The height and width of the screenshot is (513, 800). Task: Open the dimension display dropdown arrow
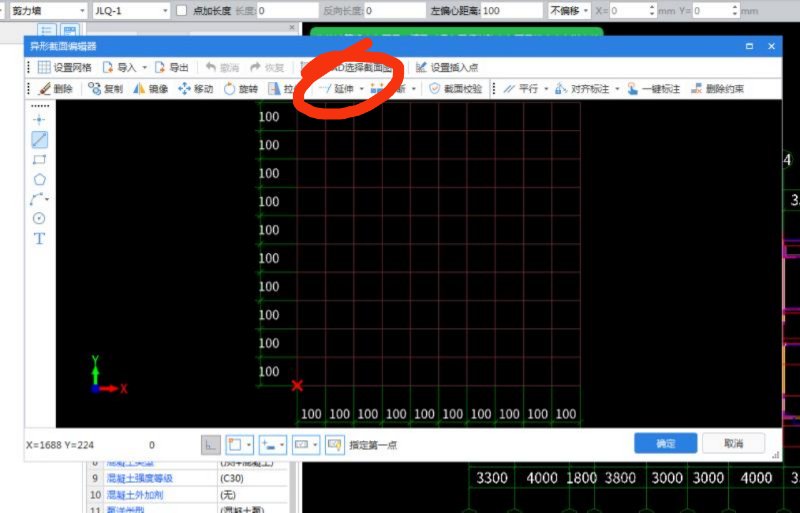point(315,445)
